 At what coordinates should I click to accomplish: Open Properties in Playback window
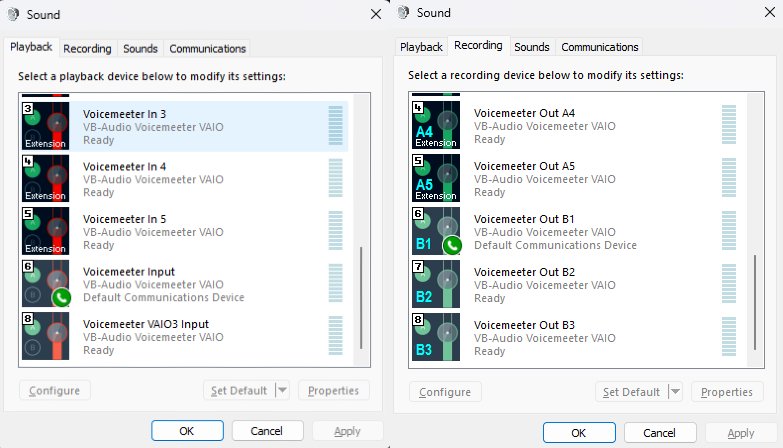(x=334, y=391)
